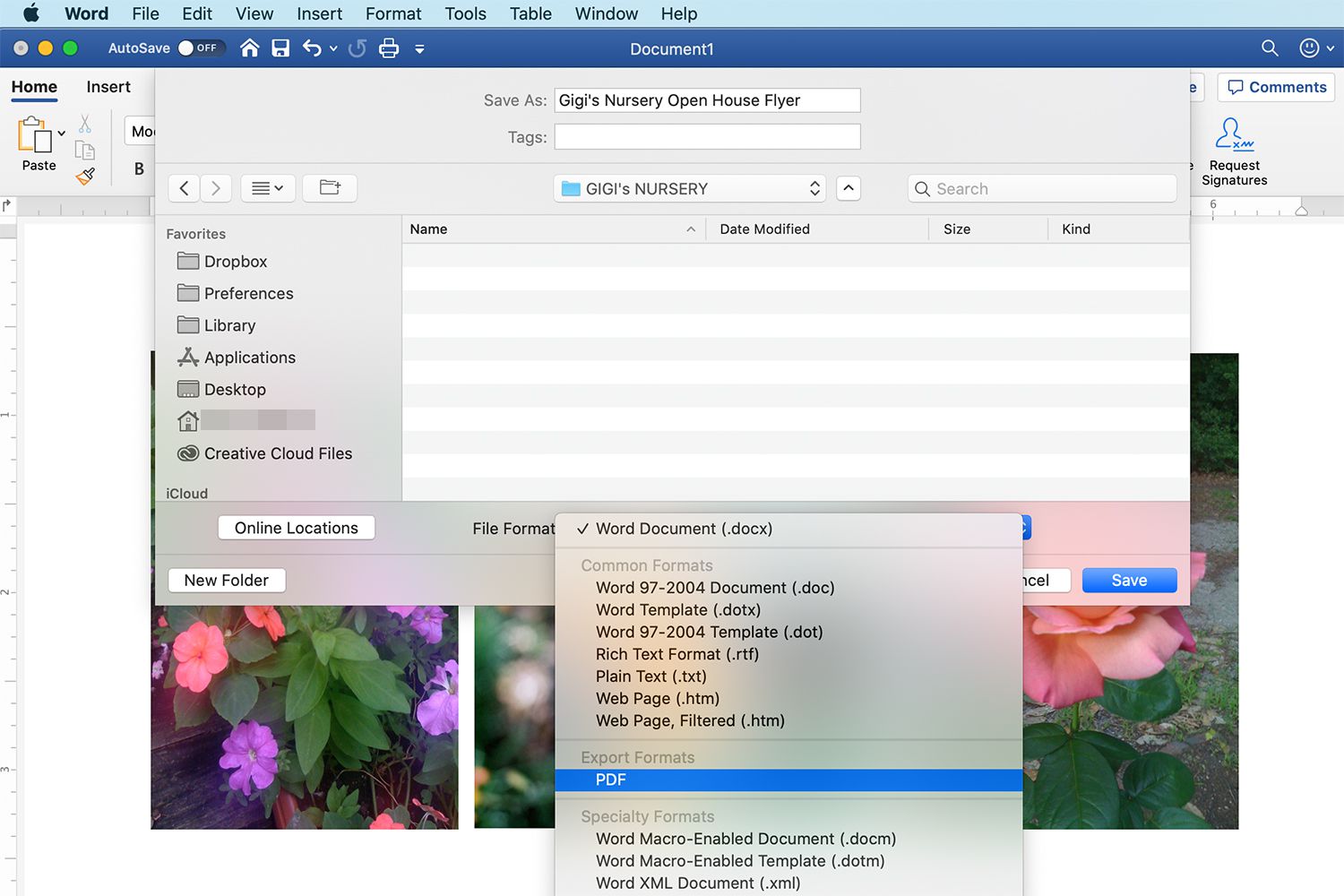This screenshot has height=896, width=1344.
Task: Open the Paste options arrow
Action: click(62, 134)
